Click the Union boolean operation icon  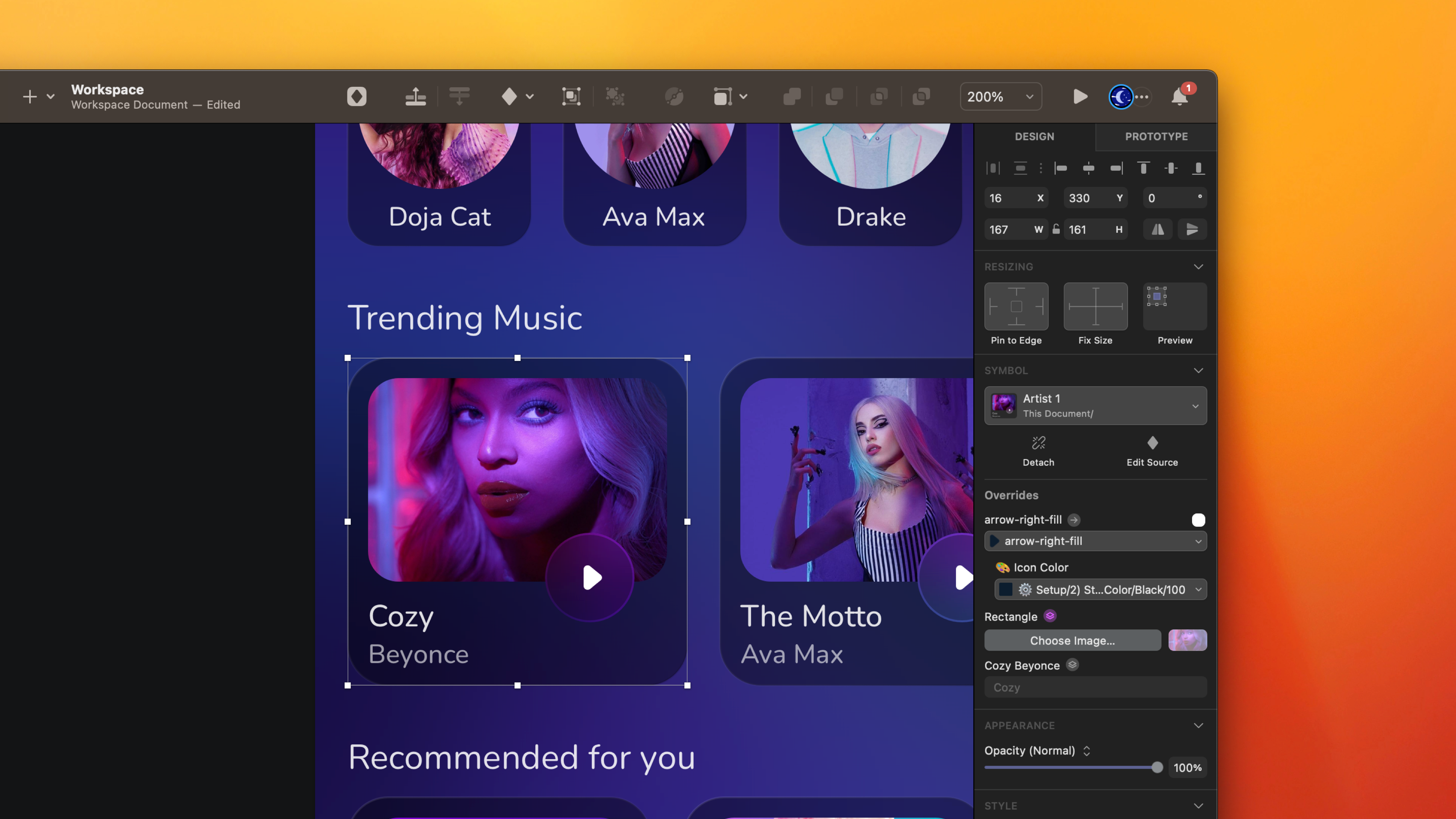click(791, 97)
